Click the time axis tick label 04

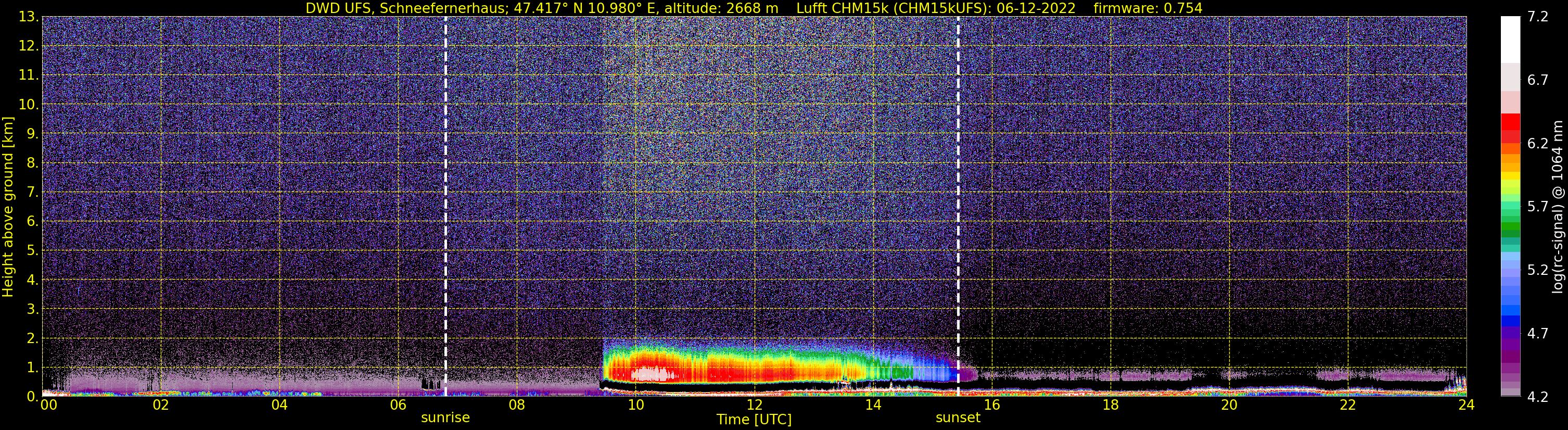279,406
